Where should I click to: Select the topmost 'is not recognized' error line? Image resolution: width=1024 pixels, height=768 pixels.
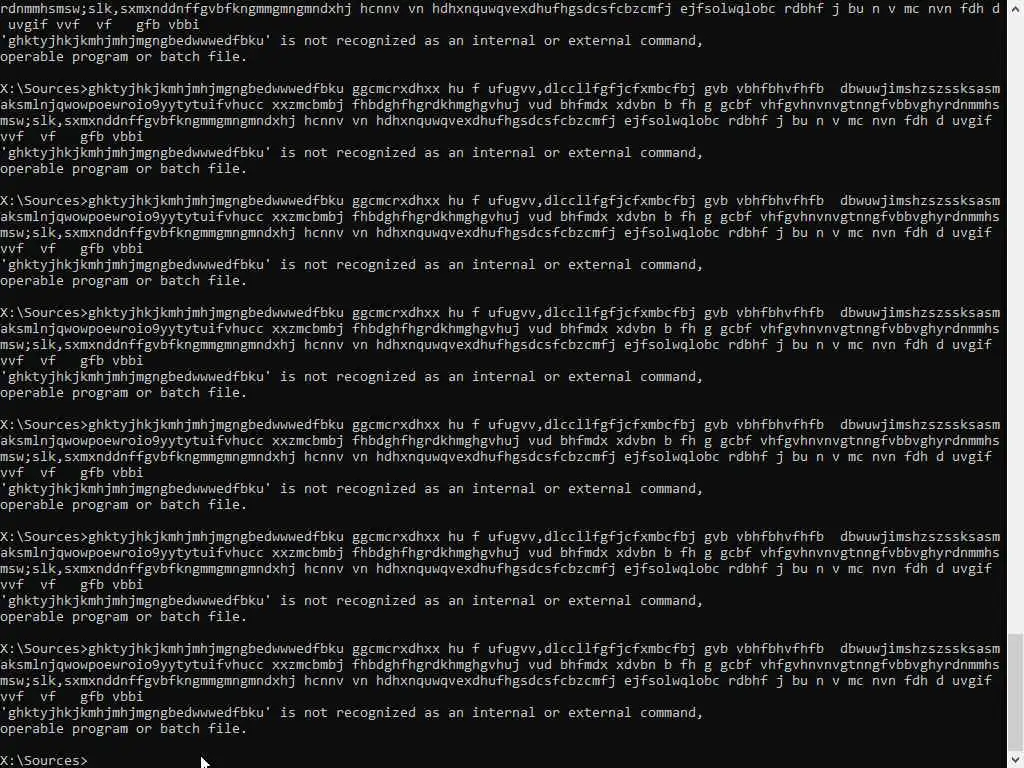[351, 40]
